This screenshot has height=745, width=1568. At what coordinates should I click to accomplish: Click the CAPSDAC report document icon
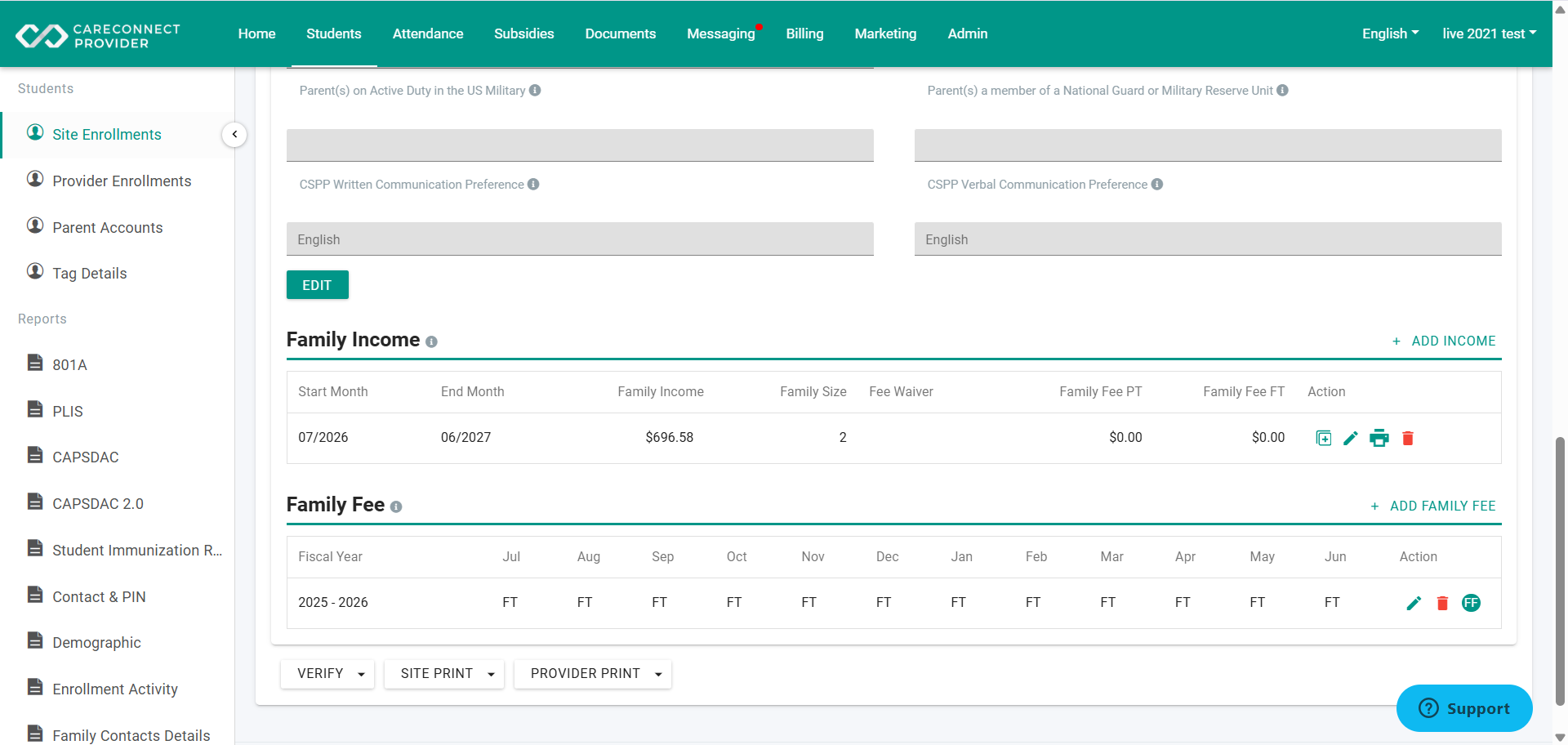pos(35,455)
